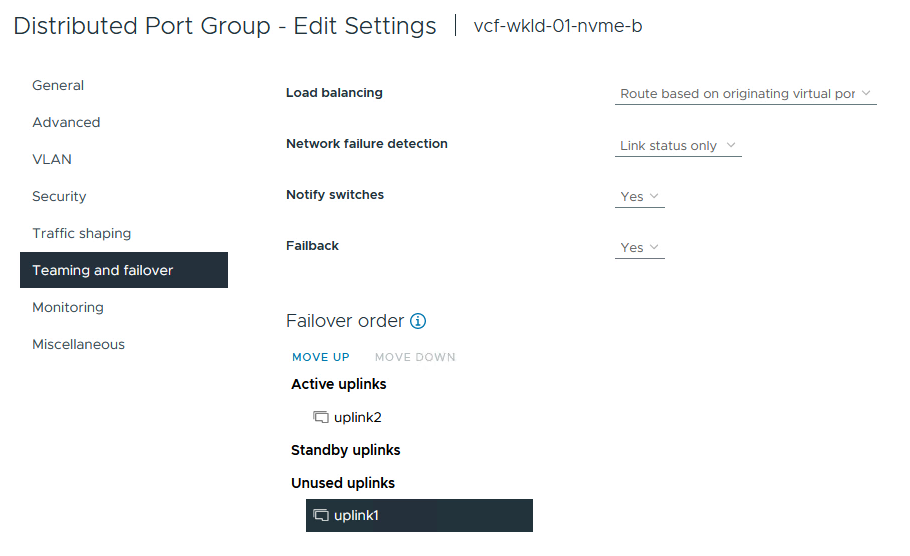Switch to the VLAN section
The image size is (910, 556).
tap(52, 160)
